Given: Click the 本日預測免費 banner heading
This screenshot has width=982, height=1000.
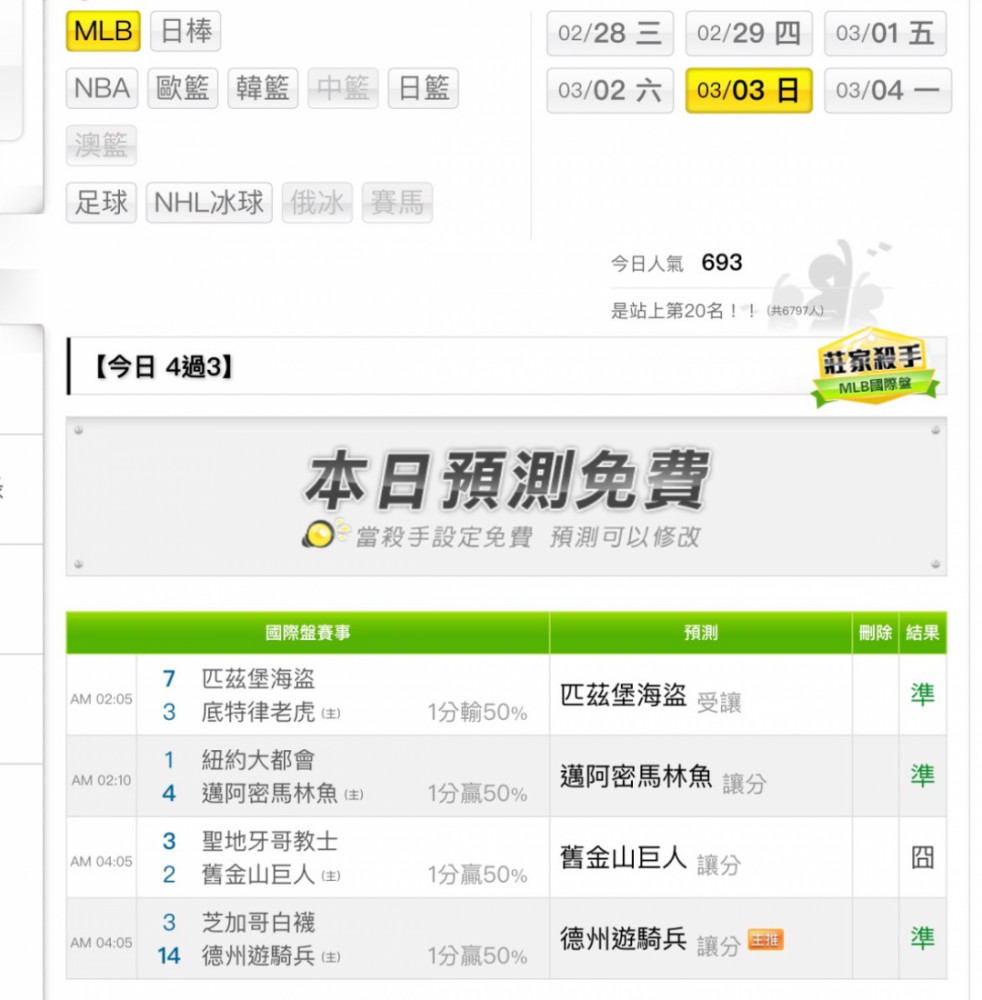Looking at the screenshot, I should click(506, 480).
